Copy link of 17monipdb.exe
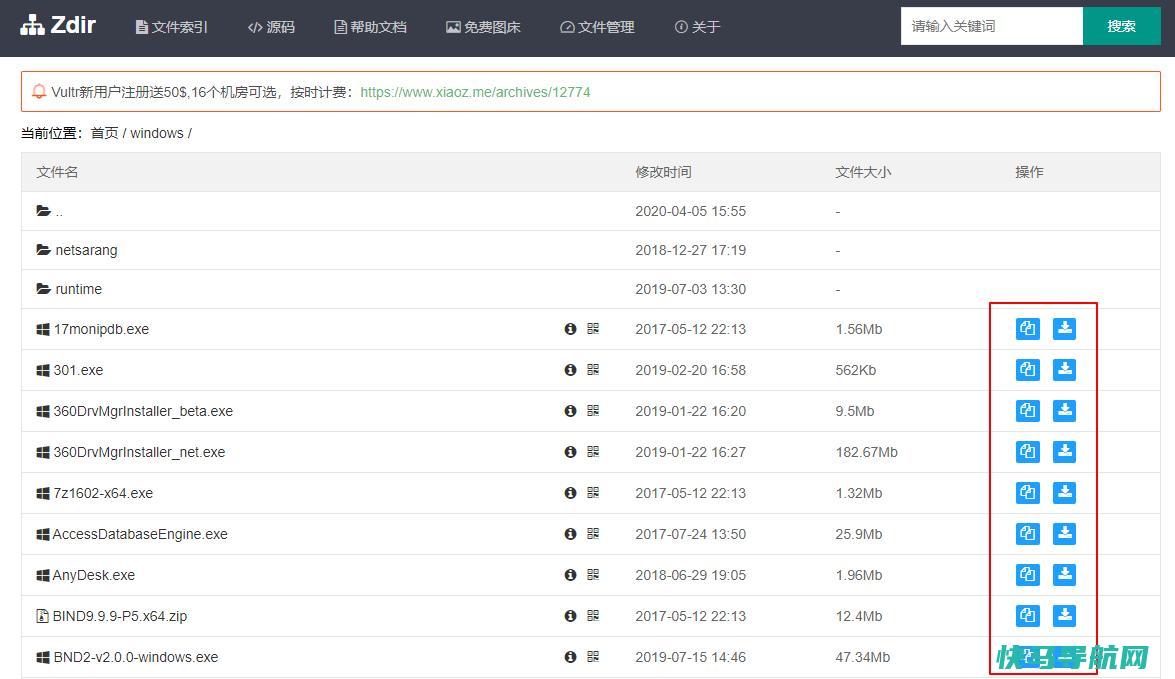 pos(1027,329)
